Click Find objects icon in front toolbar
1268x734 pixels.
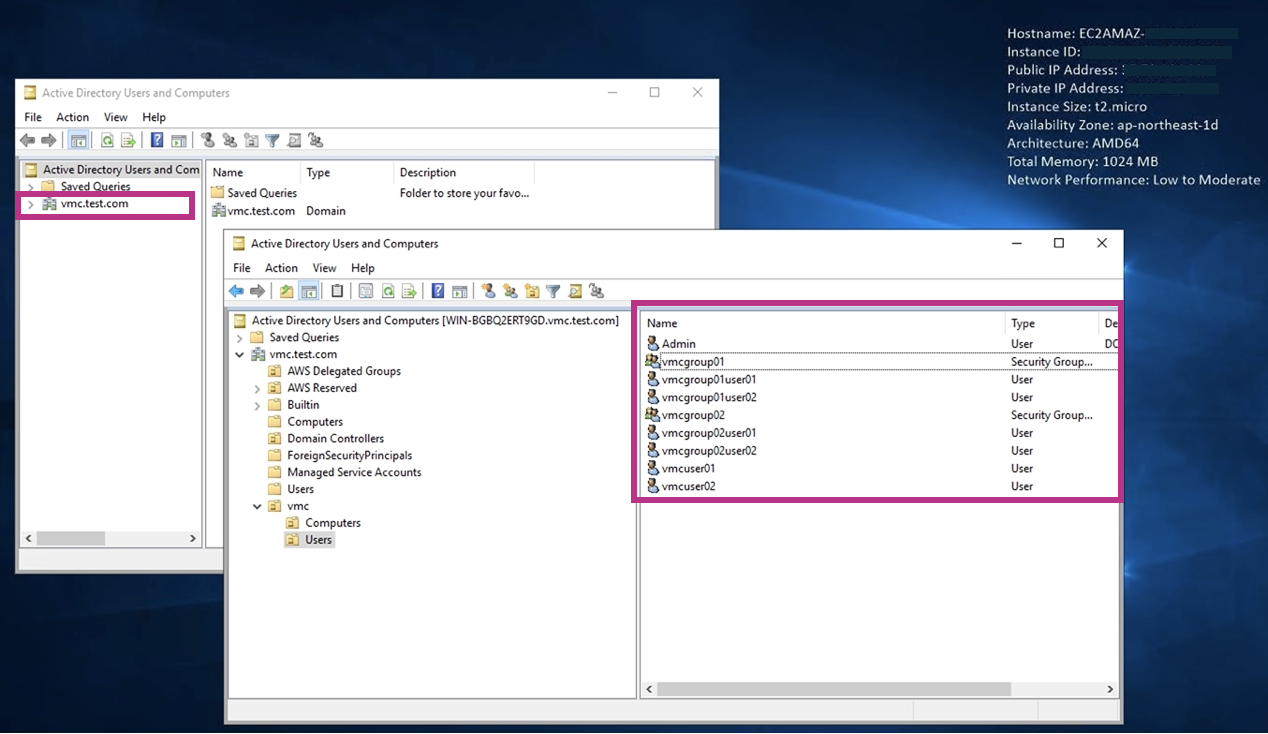click(575, 291)
